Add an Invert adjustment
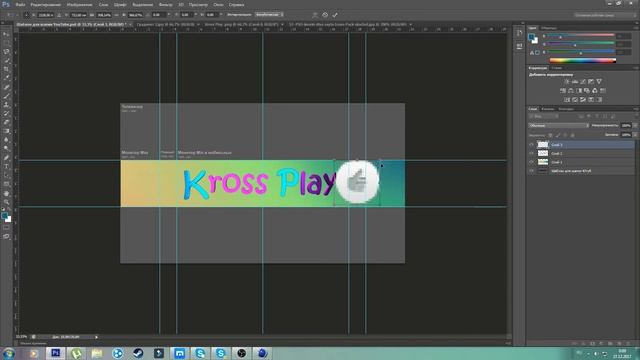The image size is (640, 360). point(567,100)
